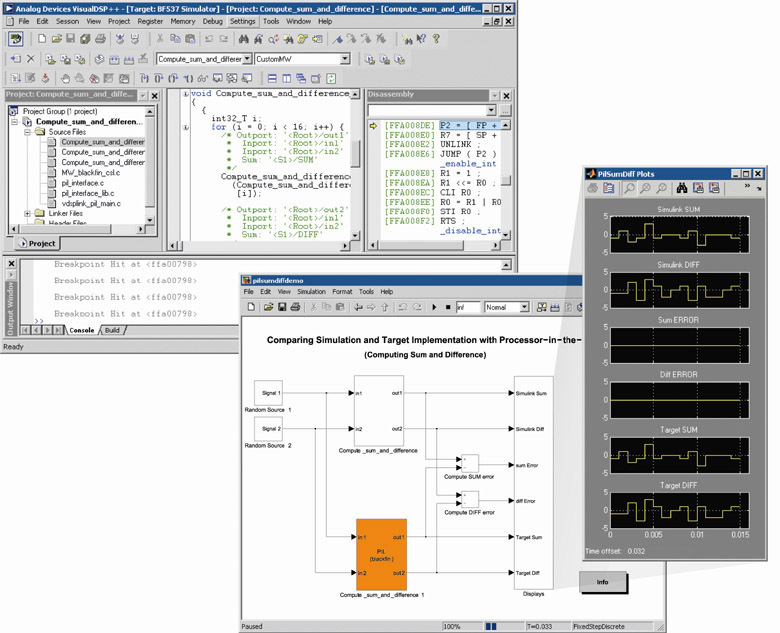Click library browser icon in Simulink toolbar
Screen dimensions: 780x633
(542, 308)
